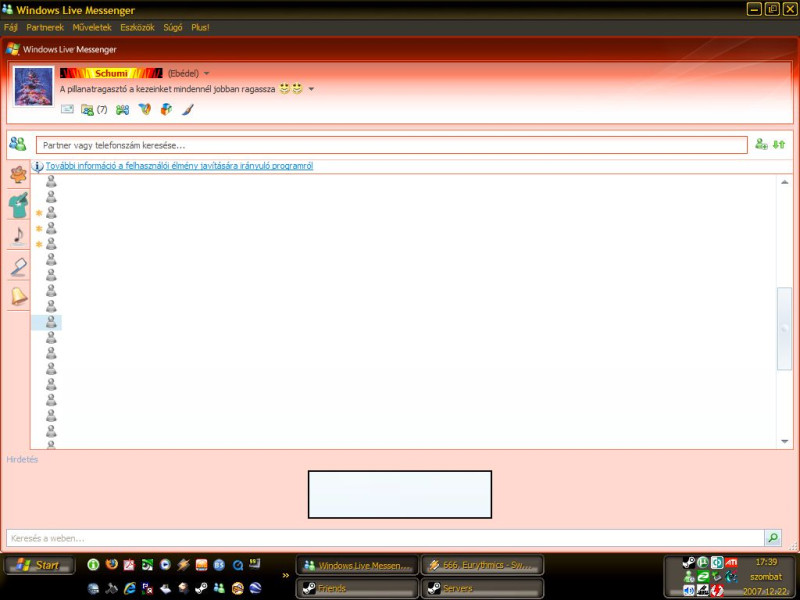The image size is (800, 600).
Task: Open the paintbrush color scheme icon
Action: pos(188,109)
